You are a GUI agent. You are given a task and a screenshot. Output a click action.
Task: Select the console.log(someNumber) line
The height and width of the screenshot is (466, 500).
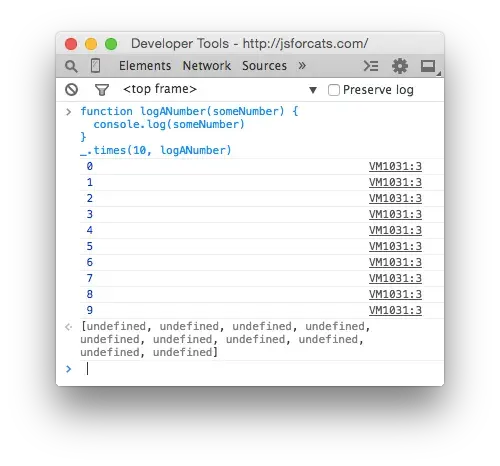point(169,124)
